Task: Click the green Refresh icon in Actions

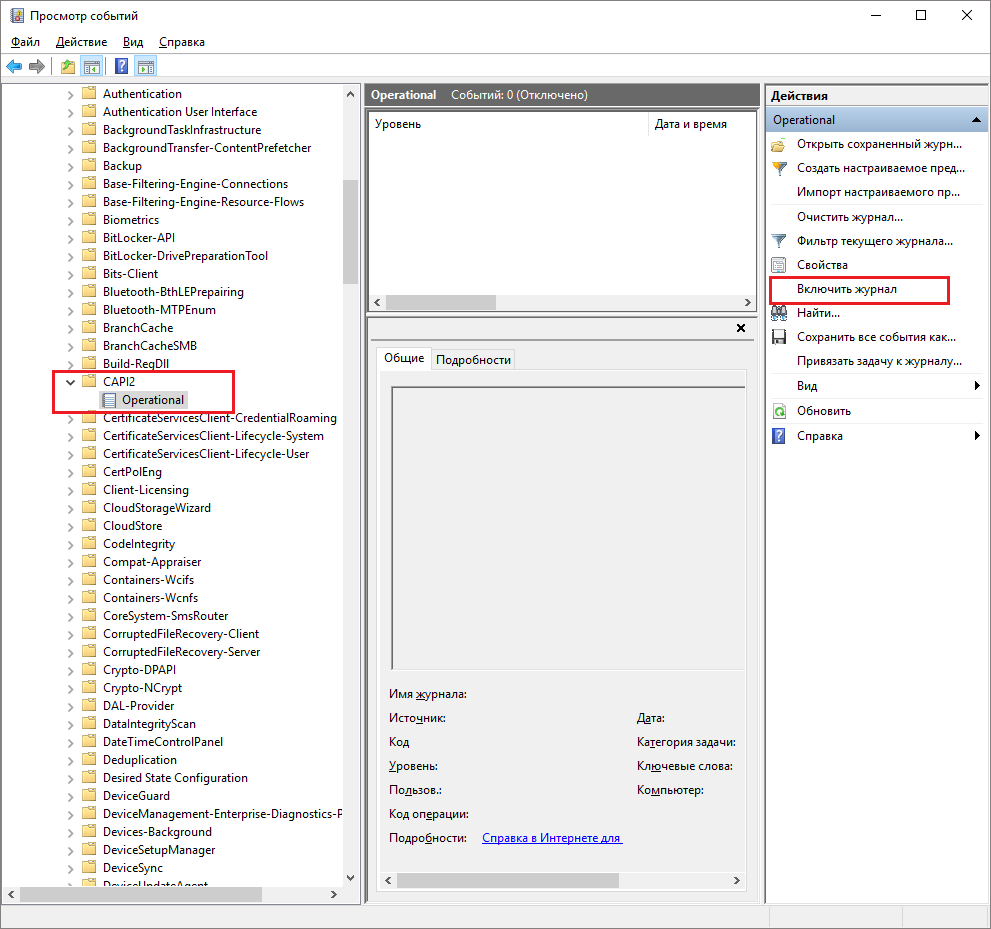Action: point(779,411)
